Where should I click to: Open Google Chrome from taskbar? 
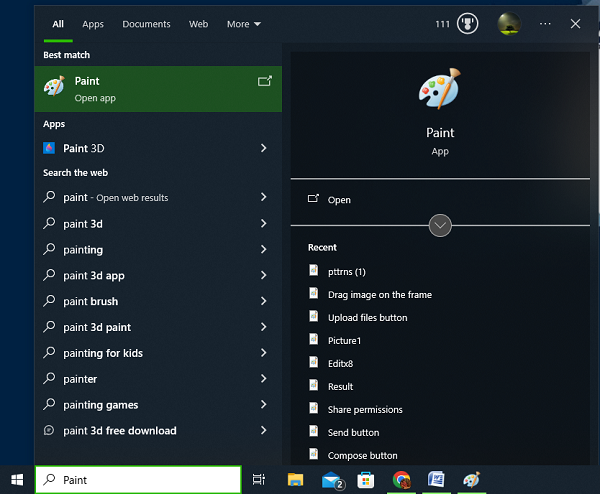[401, 479]
